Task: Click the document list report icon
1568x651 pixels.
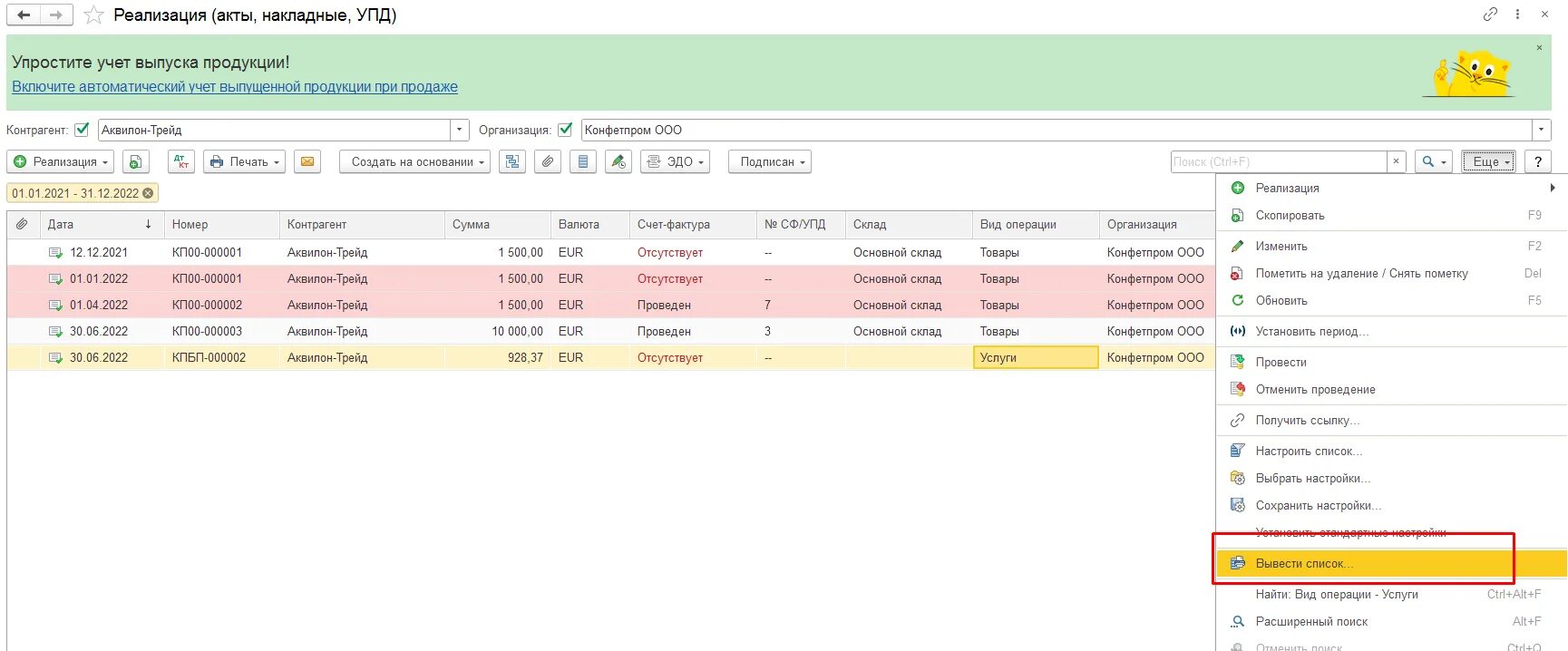Action: click(582, 161)
